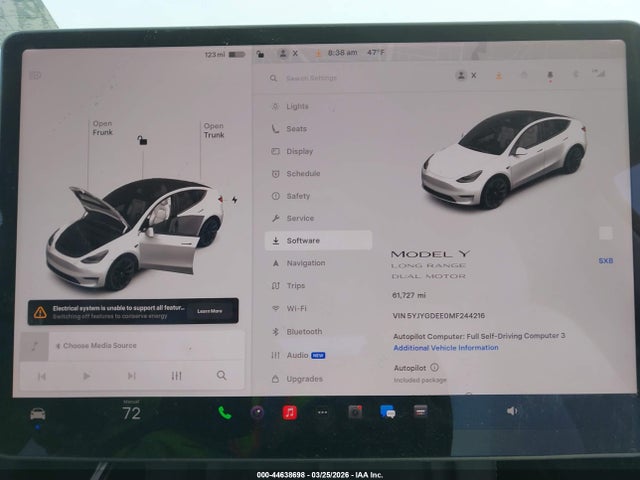Open the purple camera app icon
The image size is (640, 480).
[x=257, y=413]
